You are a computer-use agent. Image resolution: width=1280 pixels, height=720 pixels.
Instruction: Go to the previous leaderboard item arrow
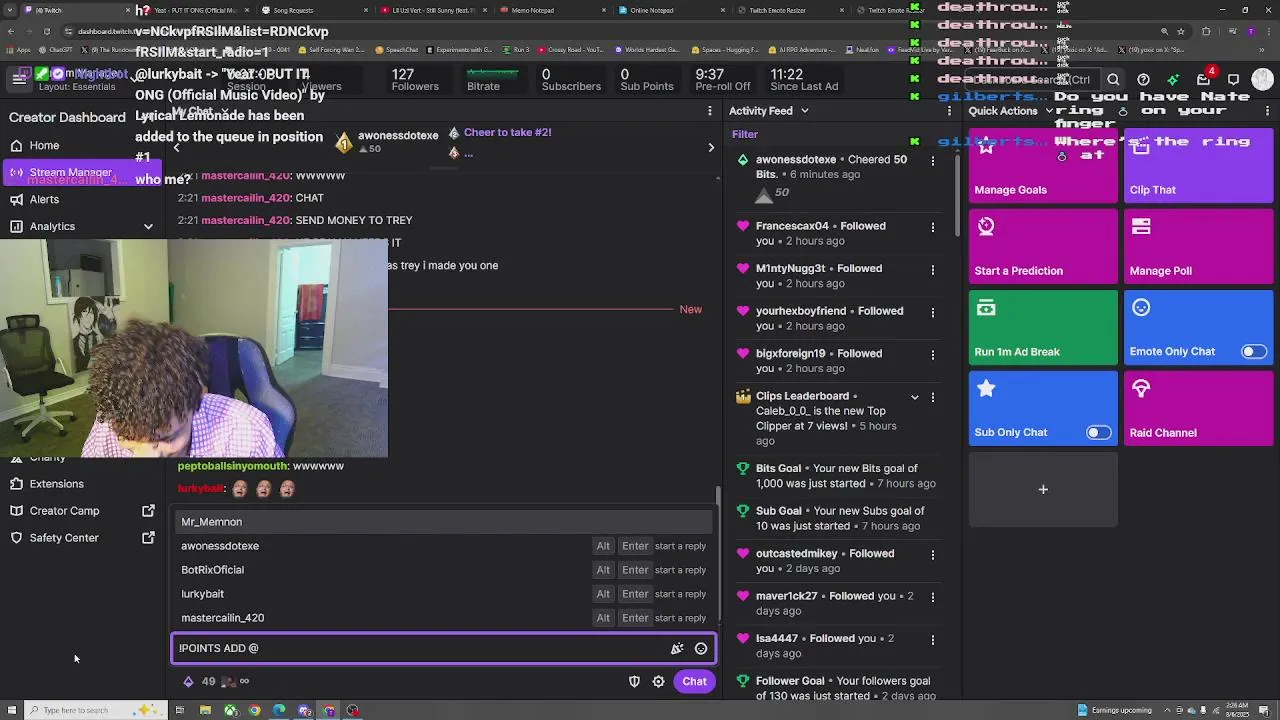coord(177,148)
